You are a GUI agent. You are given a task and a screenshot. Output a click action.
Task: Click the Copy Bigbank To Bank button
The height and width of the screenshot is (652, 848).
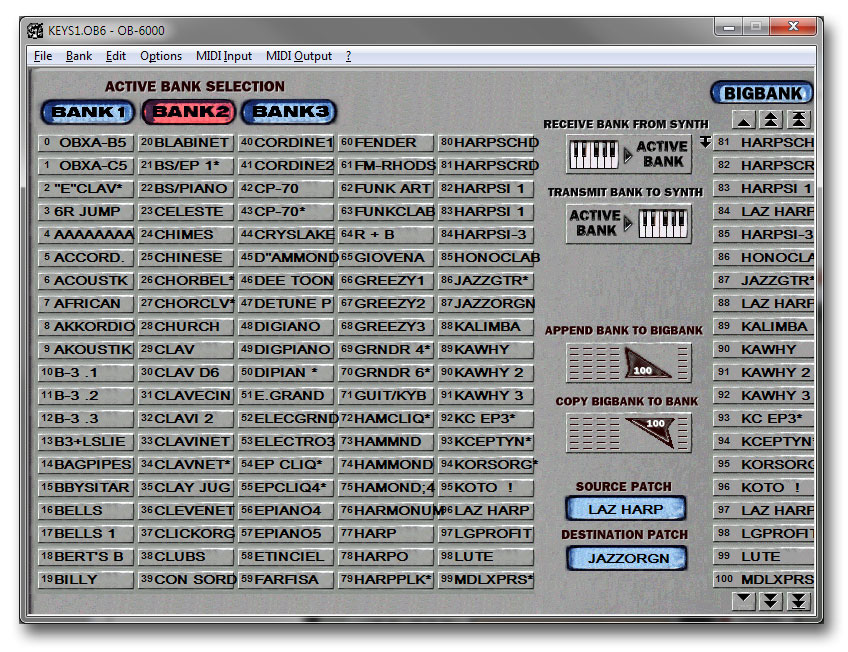[x=628, y=433]
